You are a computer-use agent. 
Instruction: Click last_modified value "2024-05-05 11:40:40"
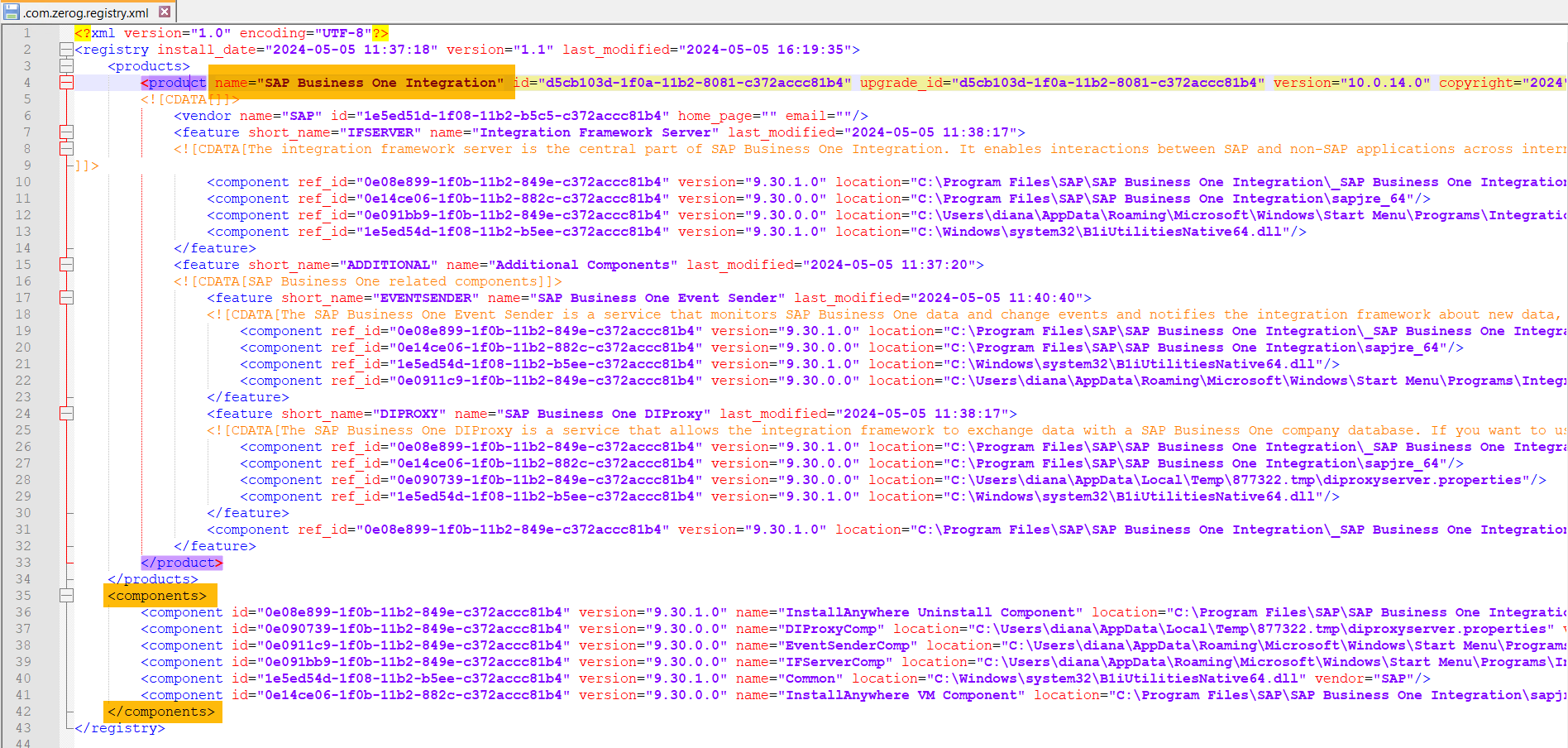[997, 298]
